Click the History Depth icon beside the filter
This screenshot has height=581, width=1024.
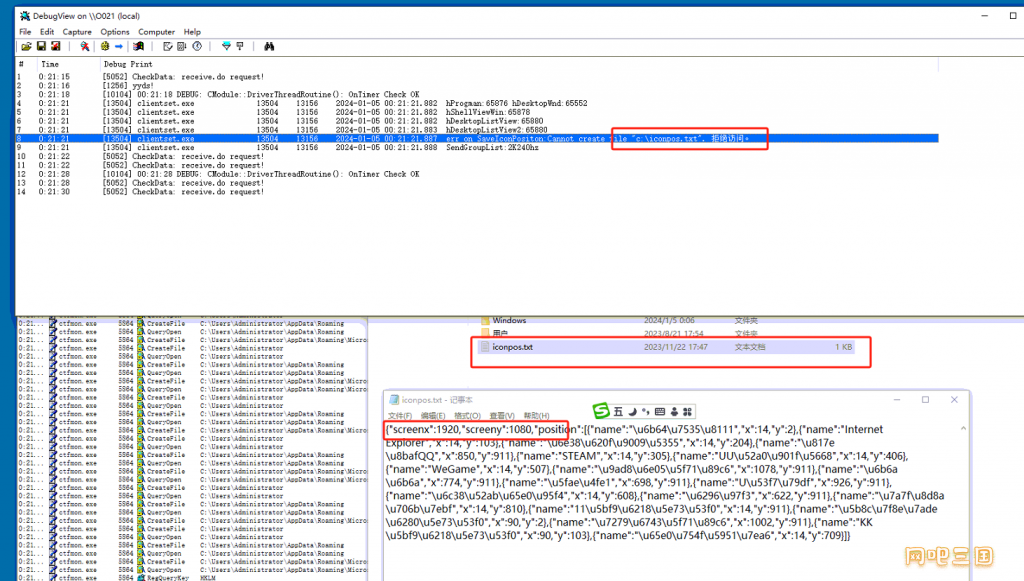240,46
